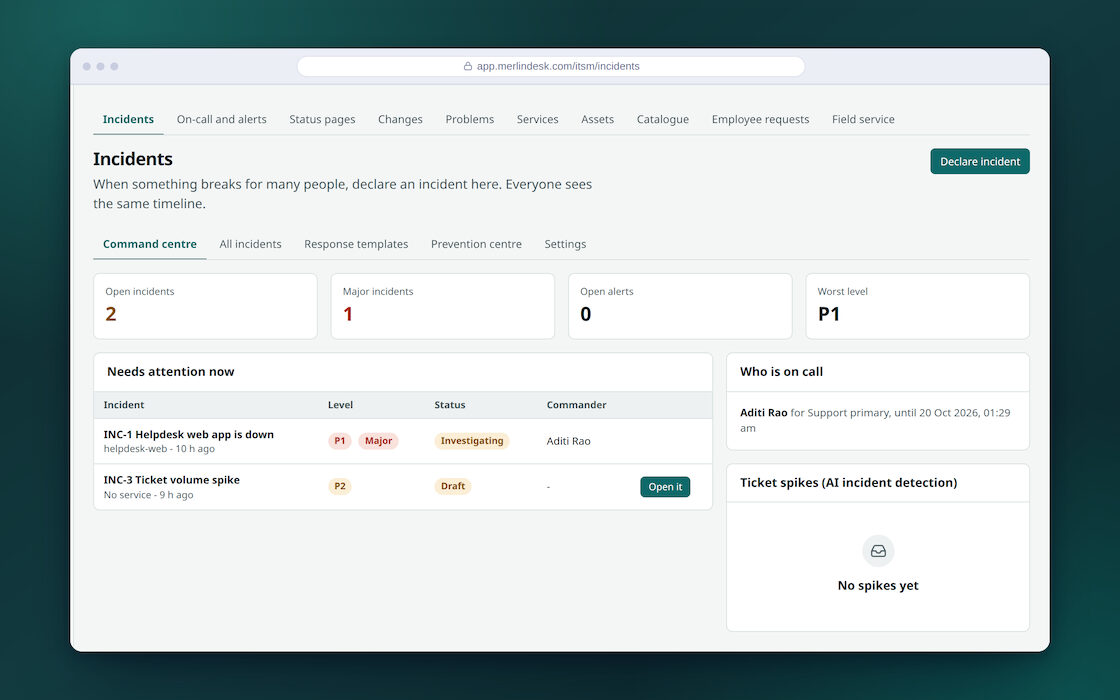The width and height of the screenshot is (1120, 700).
Task: Click the Investigating status badge
Action: [x=471, y=441]
